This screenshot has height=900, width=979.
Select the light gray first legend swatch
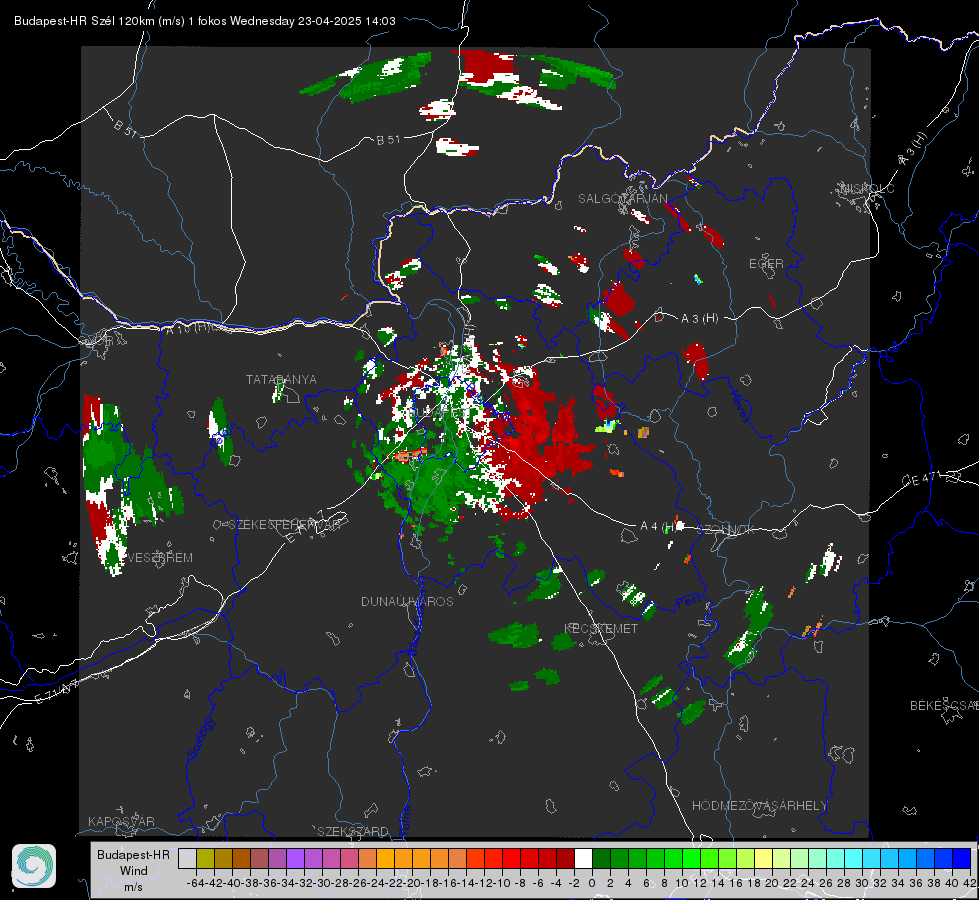(187, 859)
